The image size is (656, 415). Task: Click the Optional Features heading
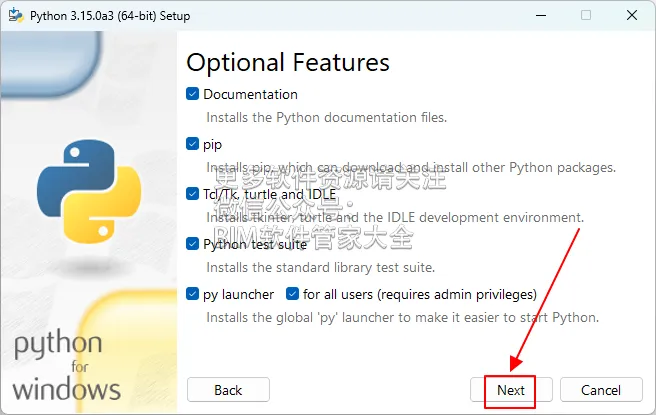(288, 62)
